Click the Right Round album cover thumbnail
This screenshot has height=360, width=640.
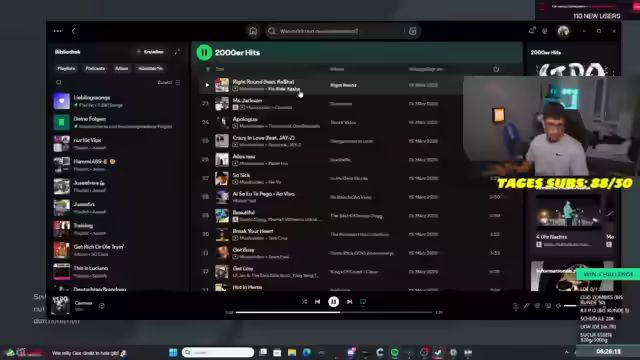click(222, 85)
